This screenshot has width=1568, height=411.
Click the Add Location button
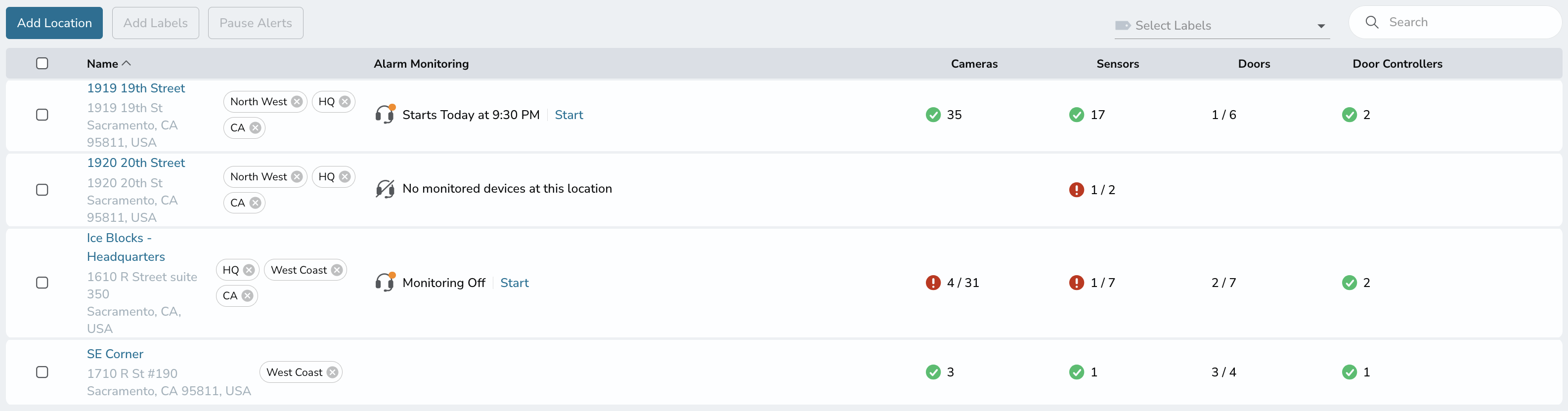tap(53, 23)
